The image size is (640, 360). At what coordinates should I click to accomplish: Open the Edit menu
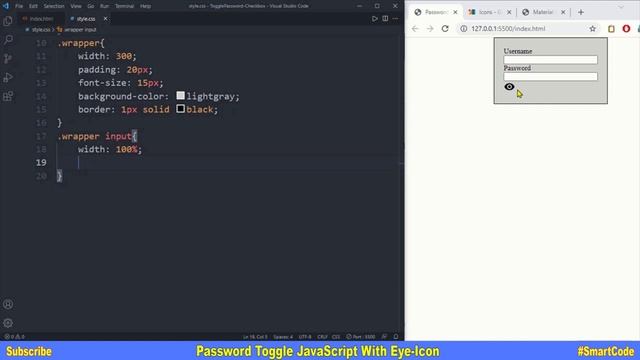pyautogui.click(x=33, y=6)
